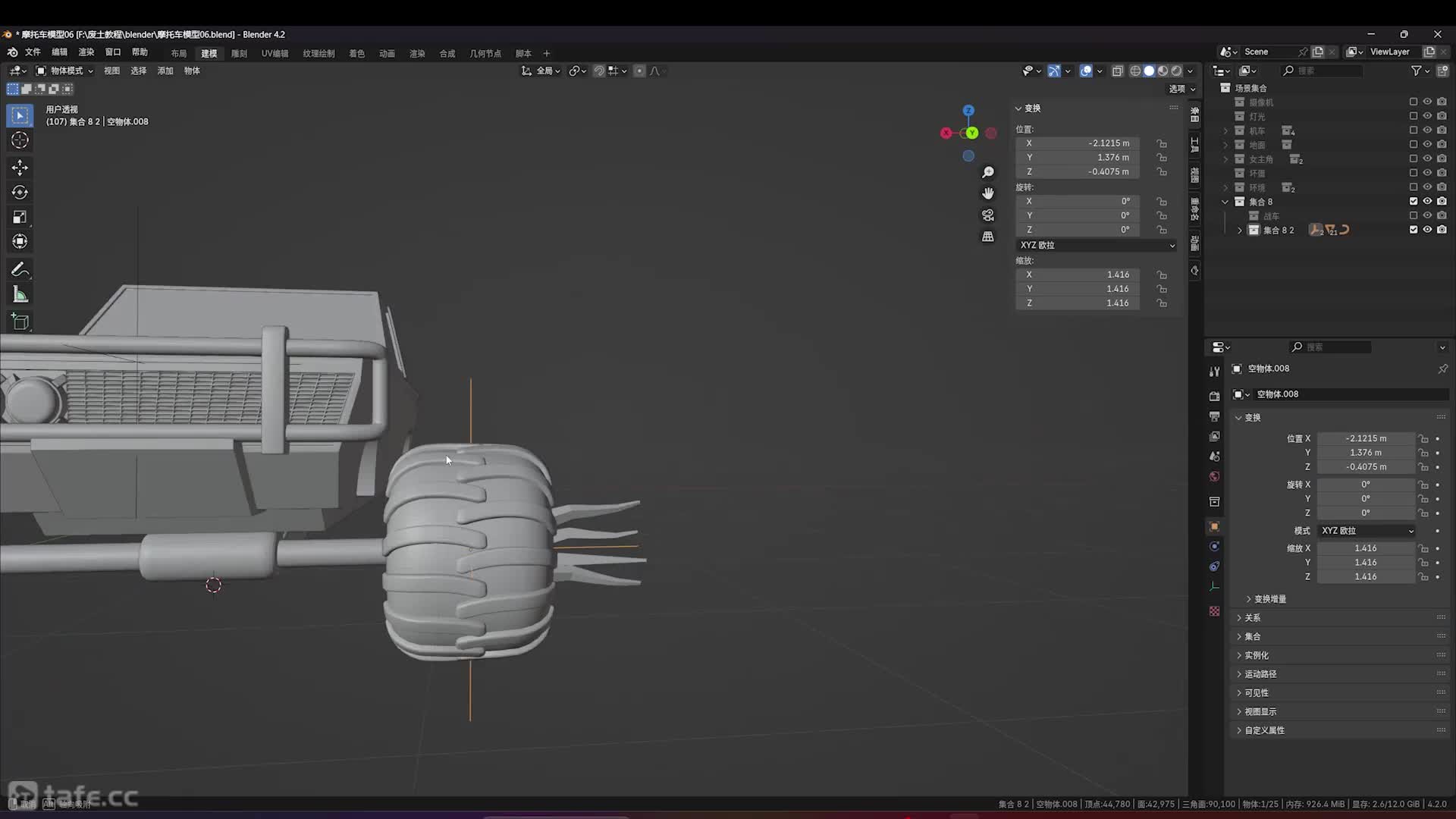Open the Texture properties tab (checker icon)
Image resolution: width=1456 pixels, height=819 pixels.
pos(1214,611)
